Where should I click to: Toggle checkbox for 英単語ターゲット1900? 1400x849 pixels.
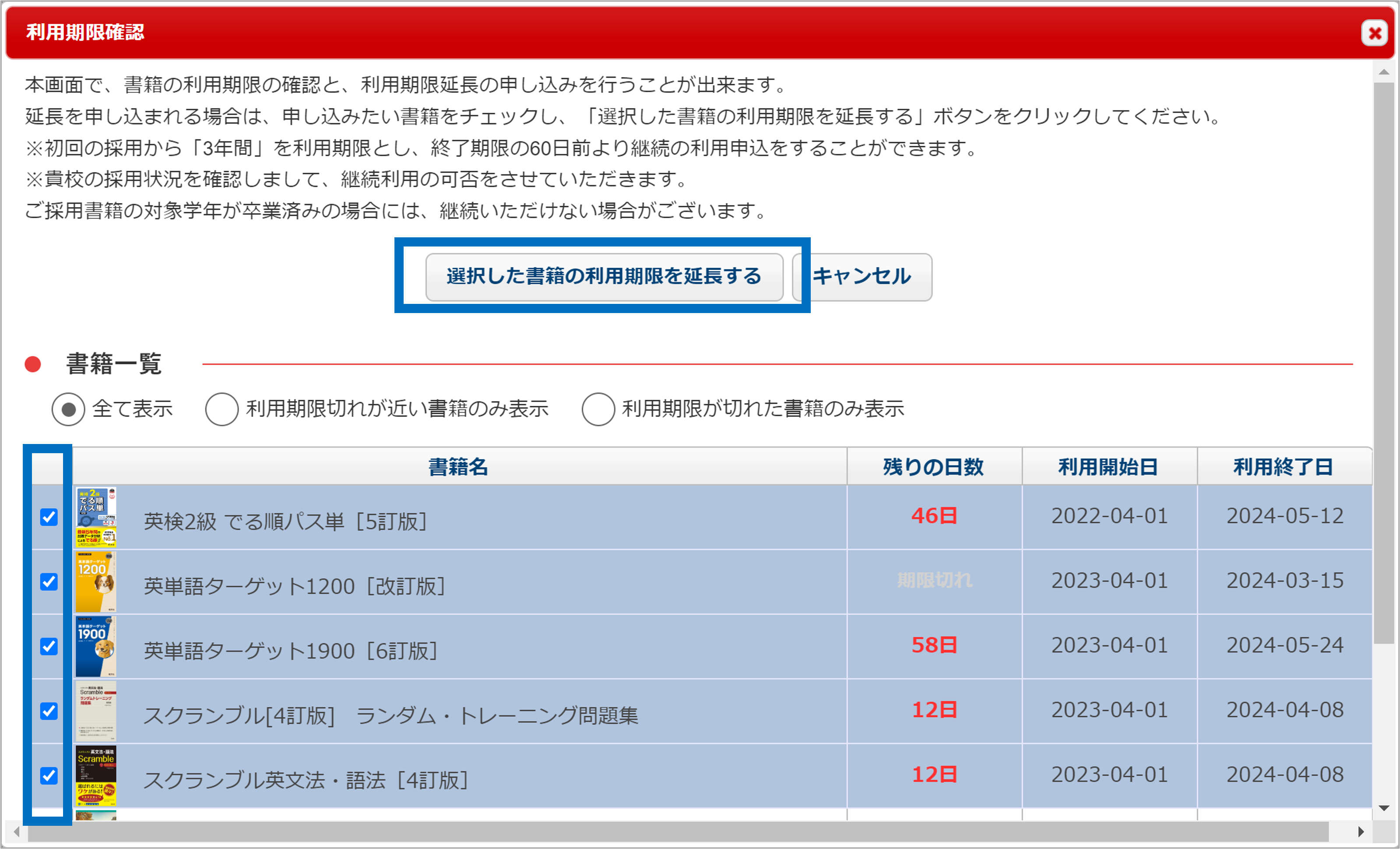[x=49, y=647]
